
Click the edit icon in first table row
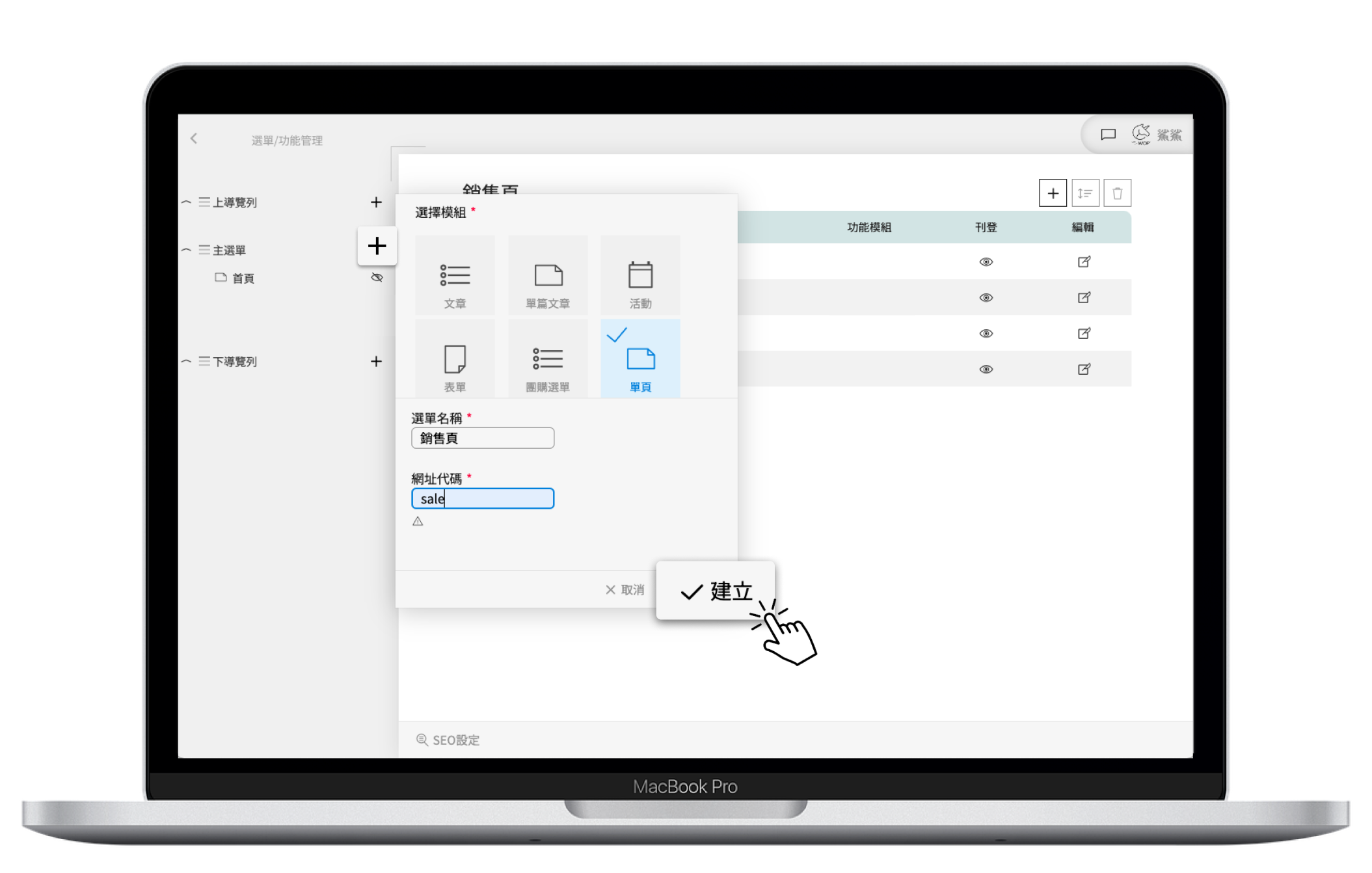pyautogui.click(x=1084, y=262)
